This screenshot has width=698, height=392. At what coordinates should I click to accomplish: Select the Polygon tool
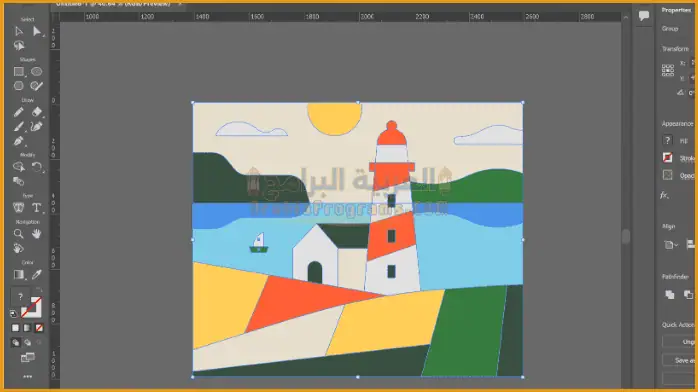pos(19,86)
